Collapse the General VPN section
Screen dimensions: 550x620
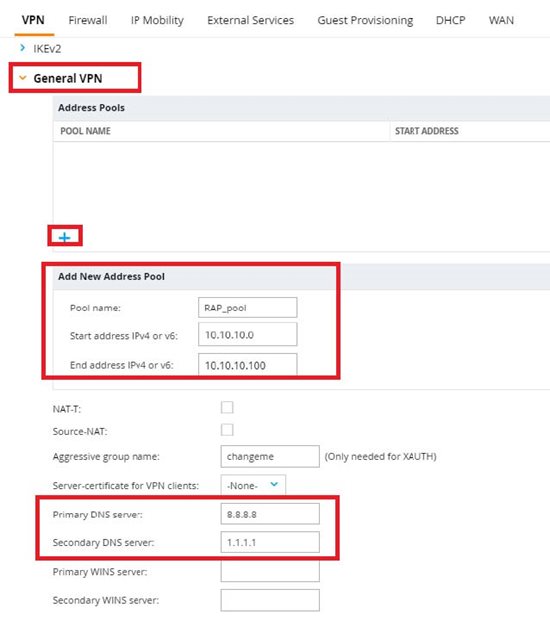(23, 78)
